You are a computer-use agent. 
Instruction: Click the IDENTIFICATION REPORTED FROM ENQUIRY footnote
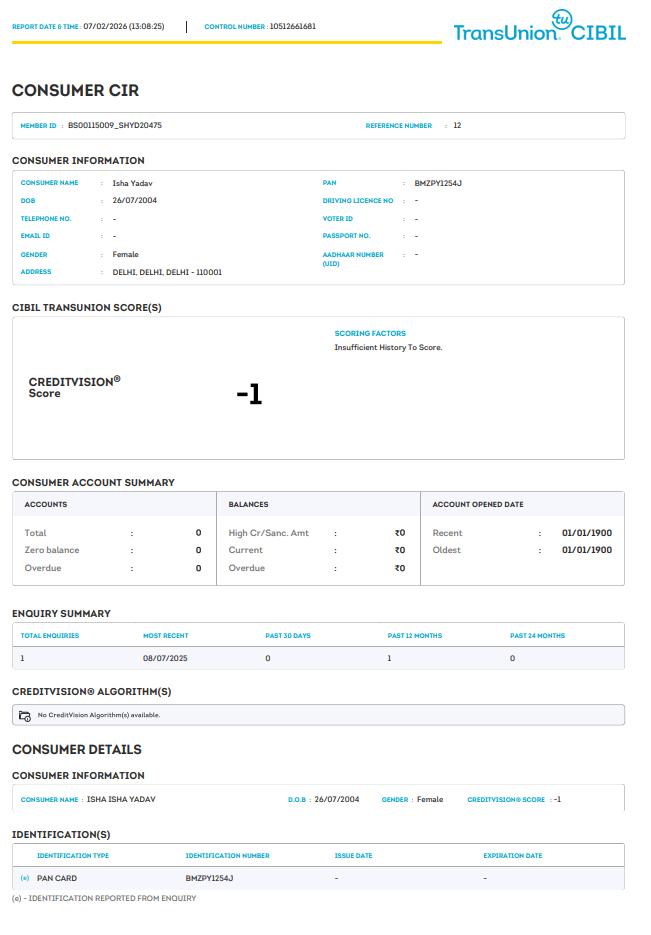(104, 899)
